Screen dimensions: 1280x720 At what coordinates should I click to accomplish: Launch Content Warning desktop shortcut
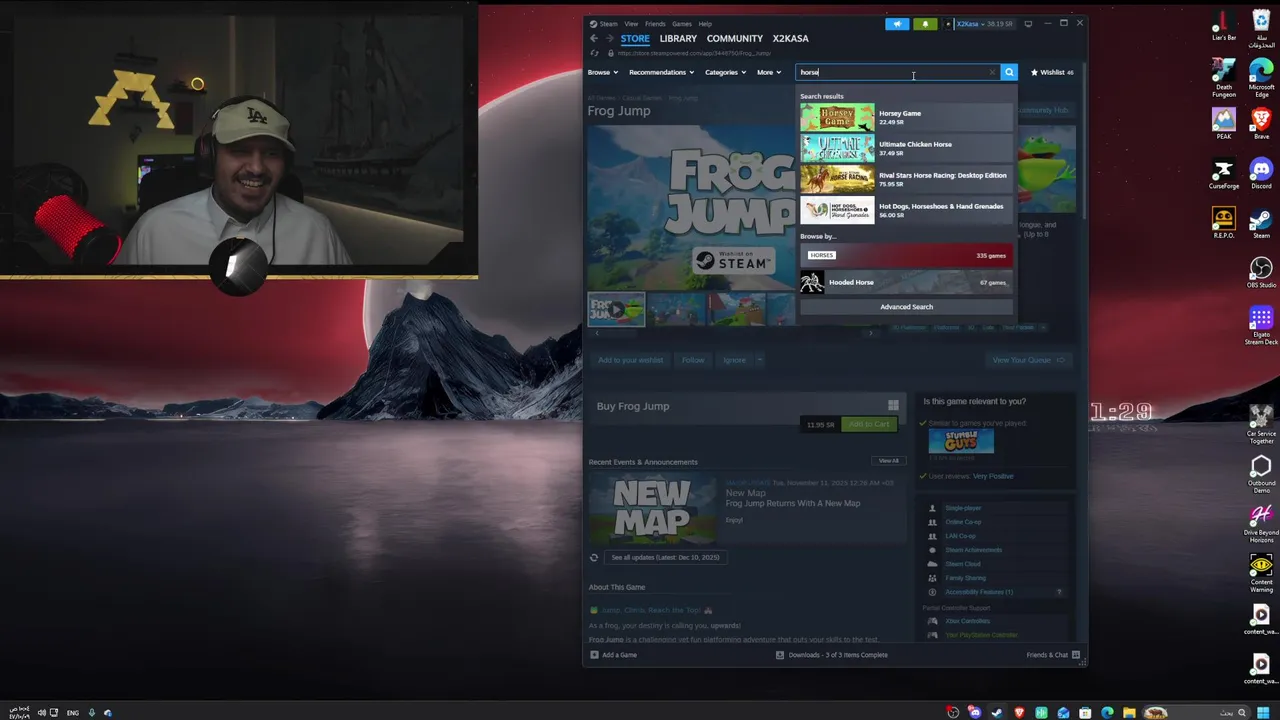(x=1261, y=573)
